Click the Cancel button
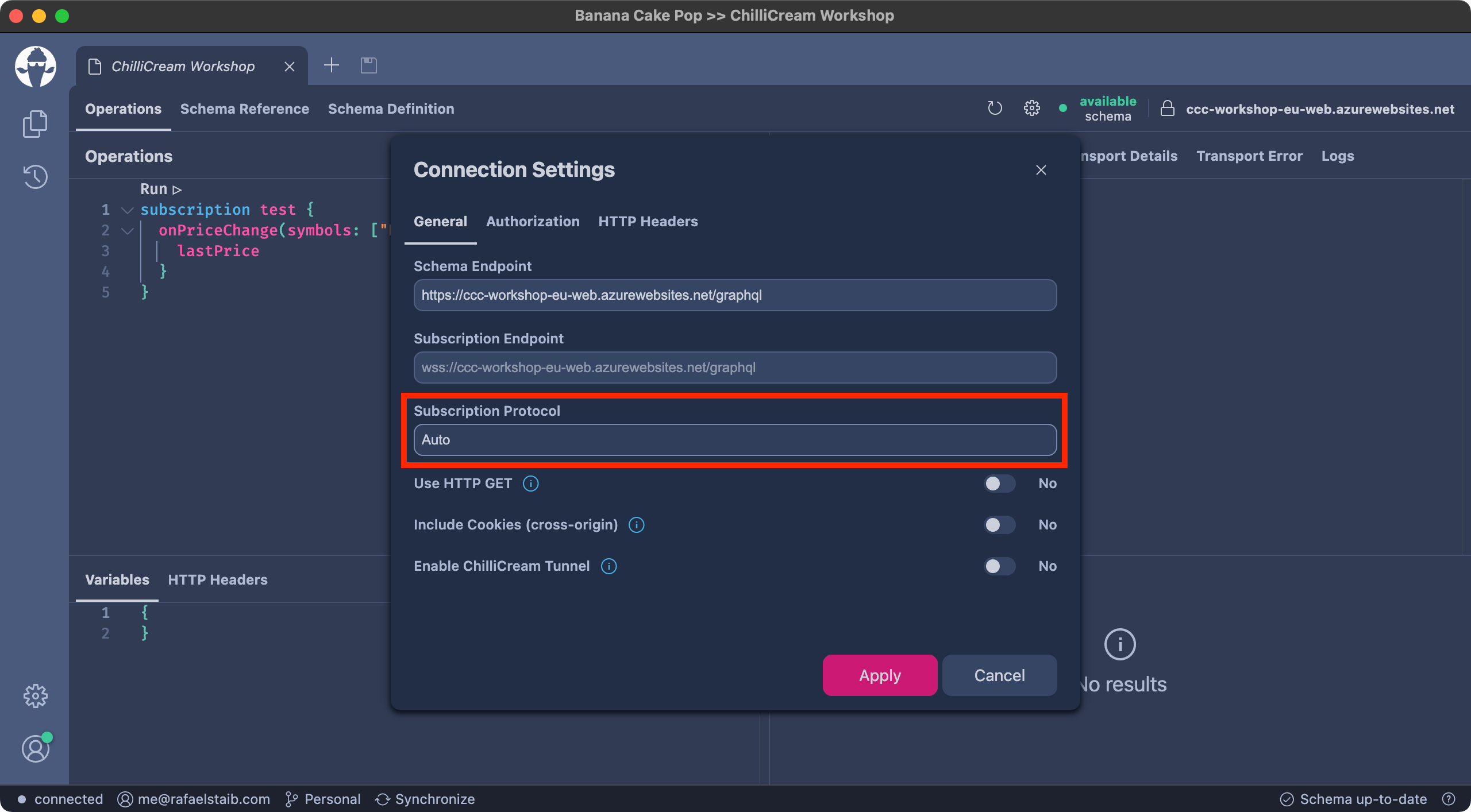 pyautogui.click(x=999, y=675)
